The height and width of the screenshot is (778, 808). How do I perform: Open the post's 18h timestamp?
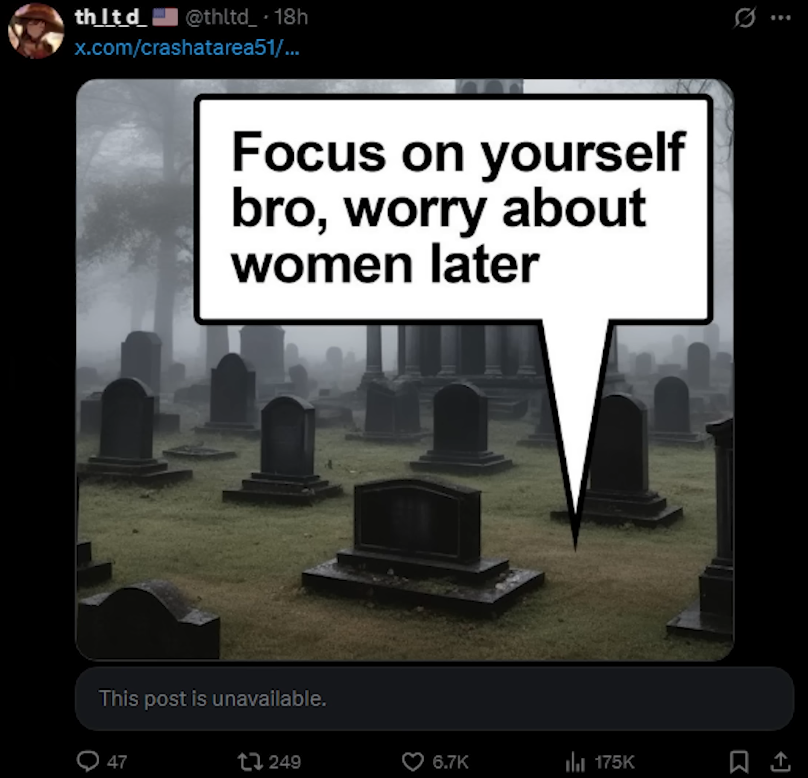[x=291, y=18]
